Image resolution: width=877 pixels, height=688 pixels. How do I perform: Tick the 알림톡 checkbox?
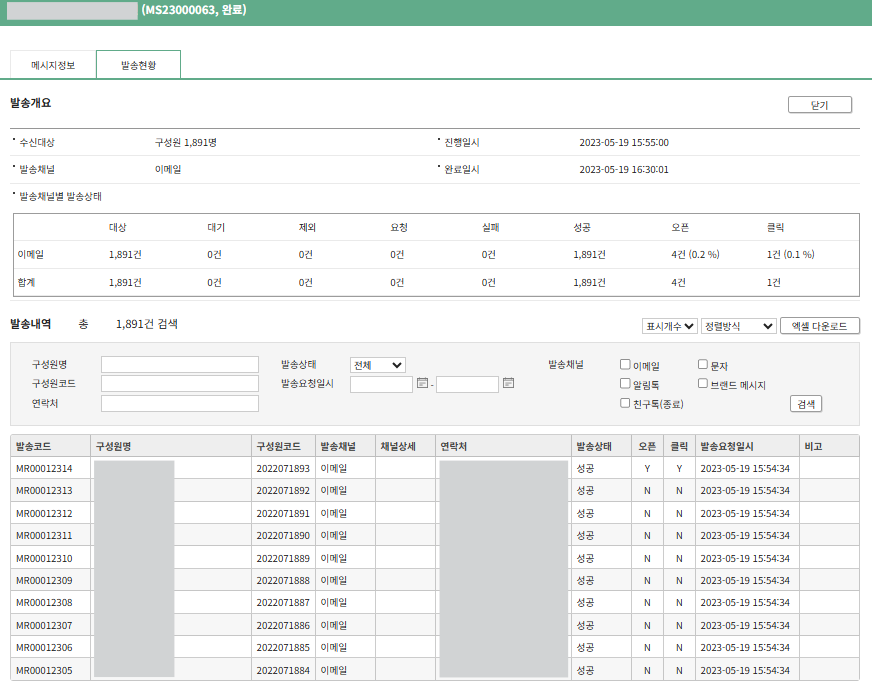click(625, 384)
